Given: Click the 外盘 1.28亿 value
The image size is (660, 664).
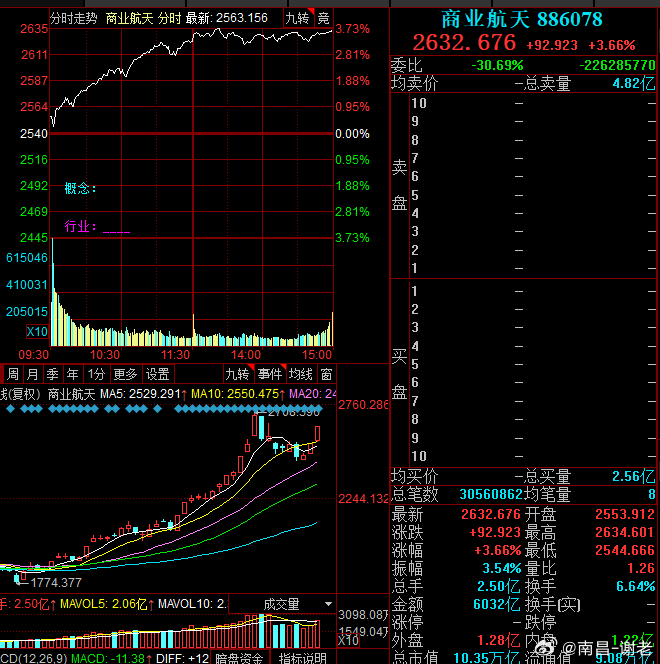Looking at the screenshot, I should click(x=499, y=640).
